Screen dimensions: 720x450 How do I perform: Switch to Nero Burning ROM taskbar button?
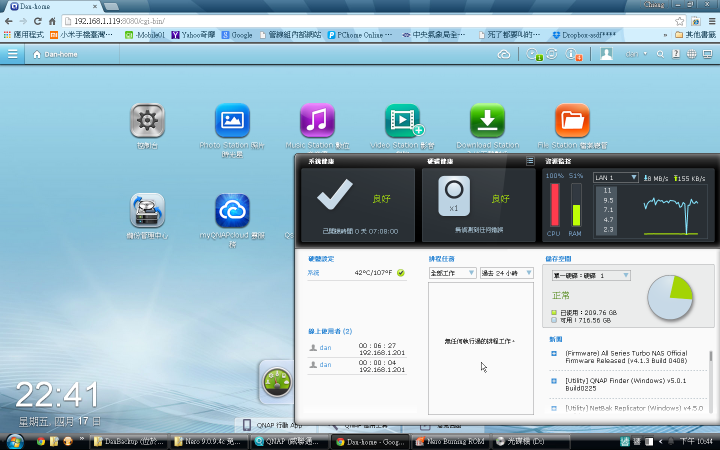[x=451, y=442]
